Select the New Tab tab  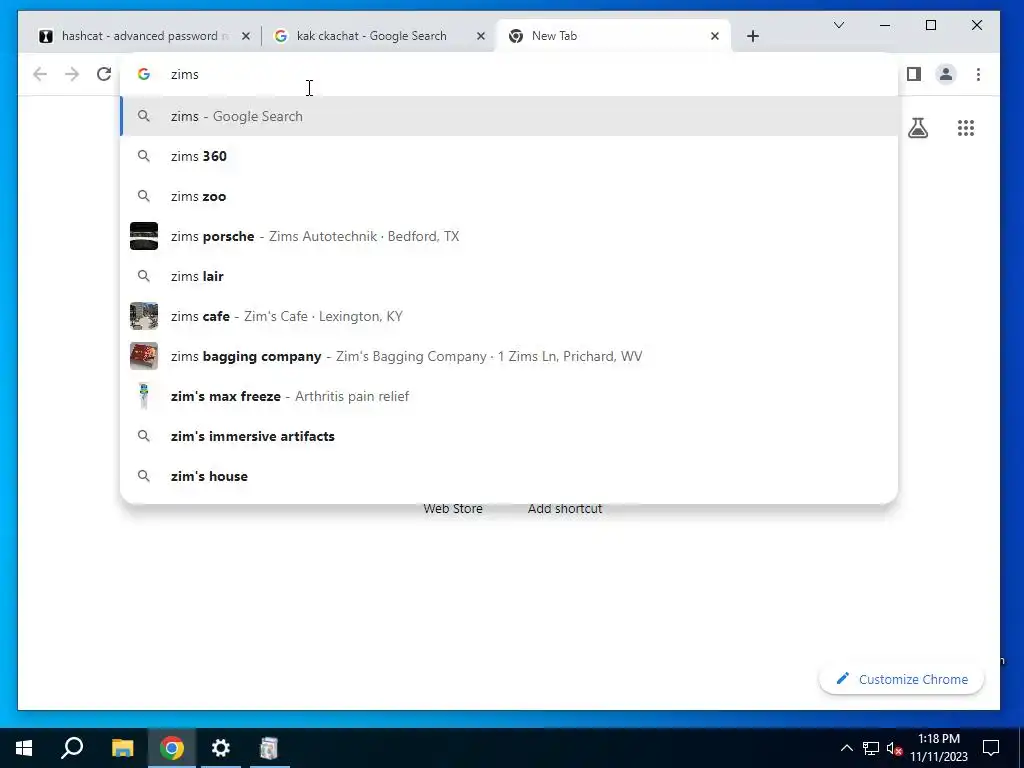point(613,36)
